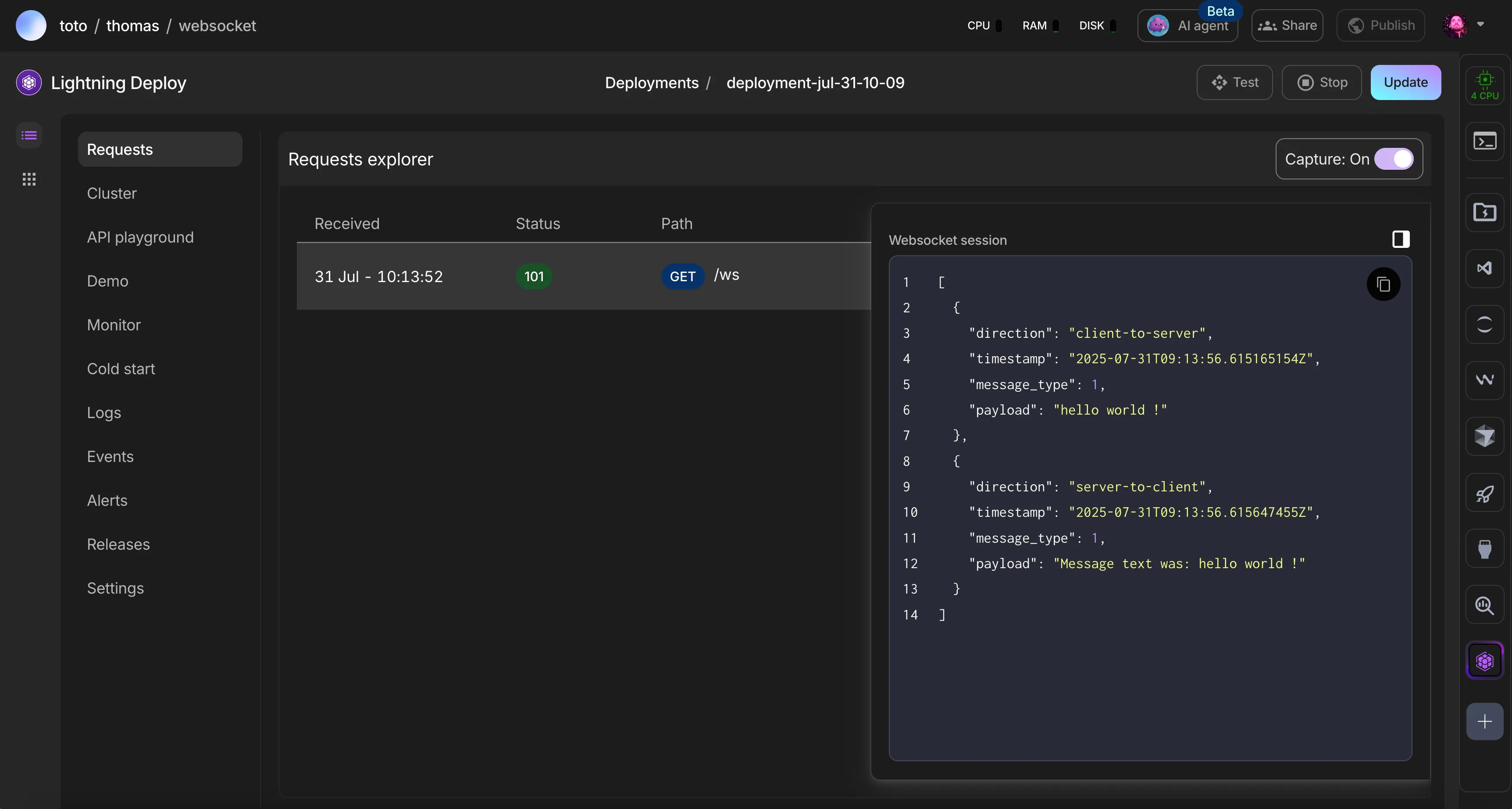Click deployment-jul-31-10-09 breadcrumb name
Viewport: 1512px width, 809px height.
(x=815, y=83)
